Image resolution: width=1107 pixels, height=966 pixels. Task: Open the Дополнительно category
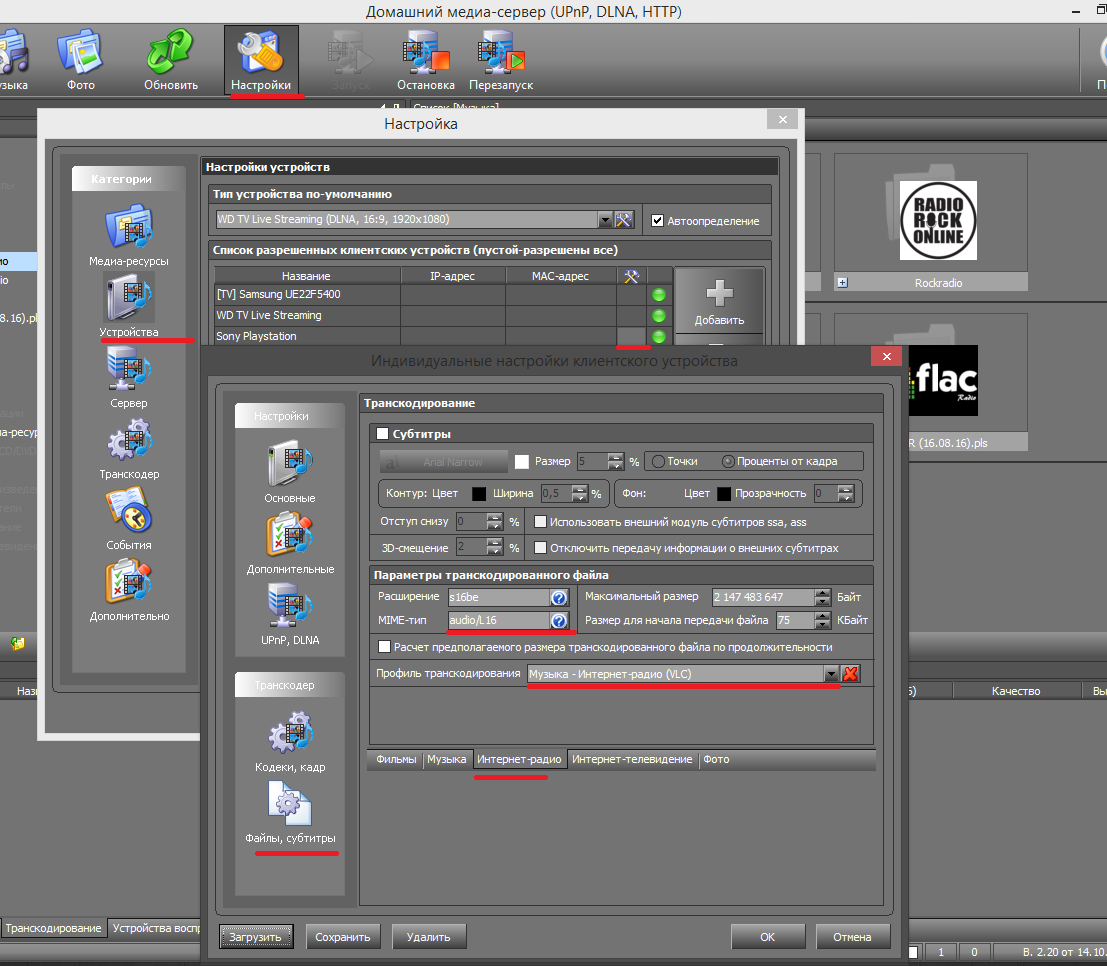[129, 590]
